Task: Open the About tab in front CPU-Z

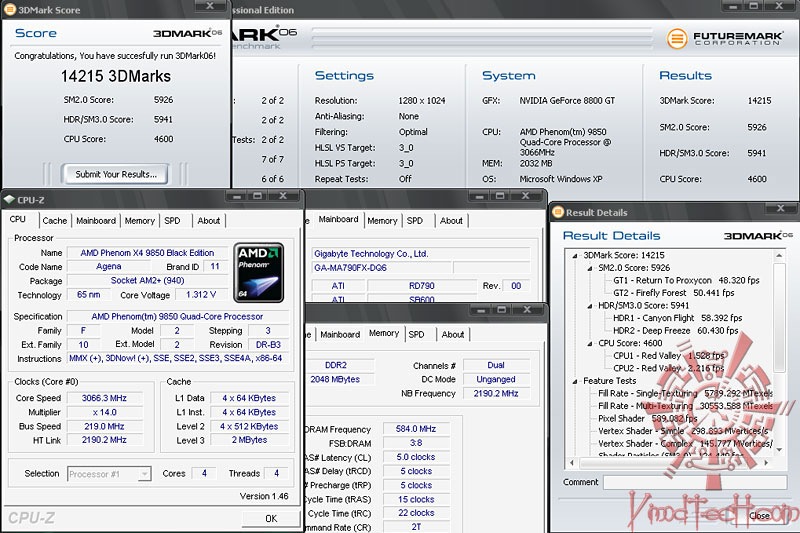Action: (209, 220)
